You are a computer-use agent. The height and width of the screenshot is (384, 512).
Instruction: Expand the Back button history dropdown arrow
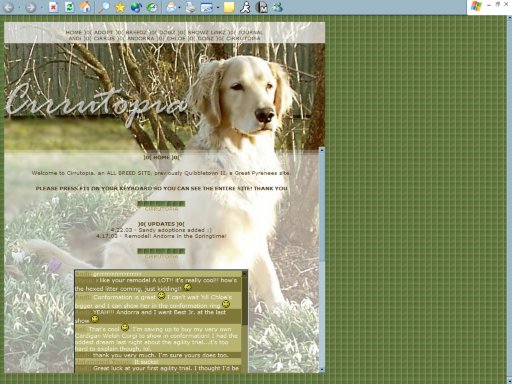tap(19, 7)
